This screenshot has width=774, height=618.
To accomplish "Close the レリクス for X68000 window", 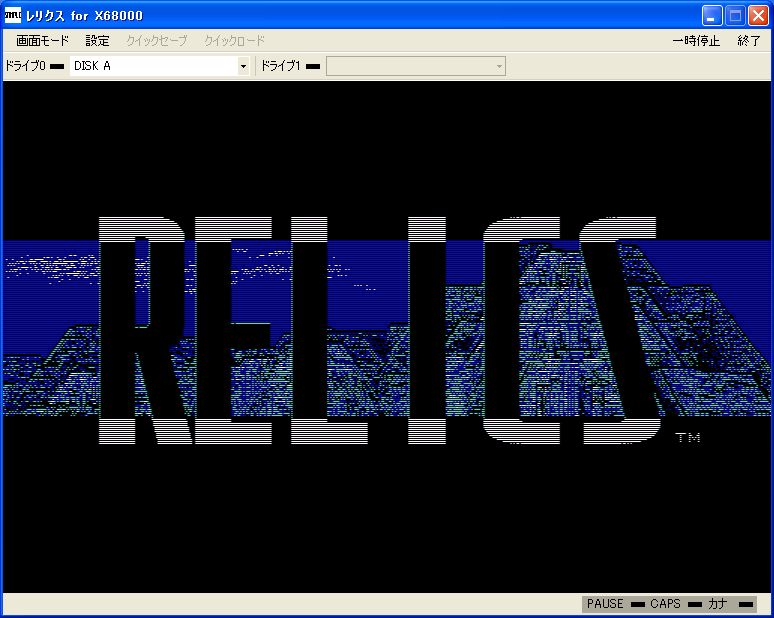I will tap(758, 16).
